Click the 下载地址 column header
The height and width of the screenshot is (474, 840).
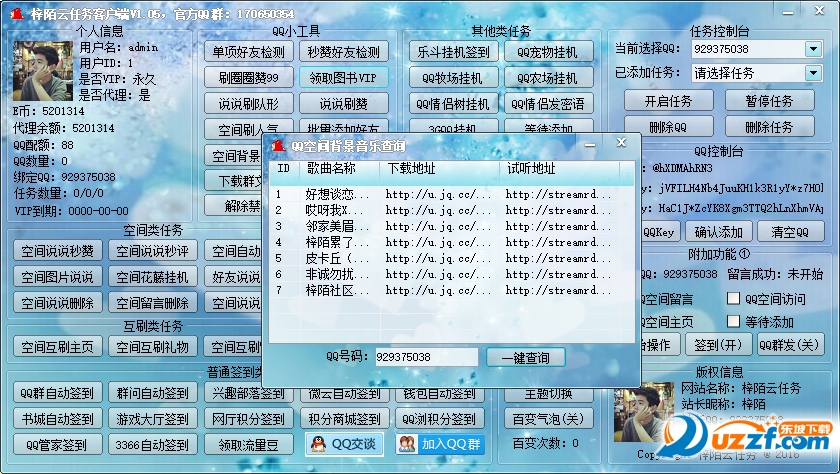coord(440,169)
